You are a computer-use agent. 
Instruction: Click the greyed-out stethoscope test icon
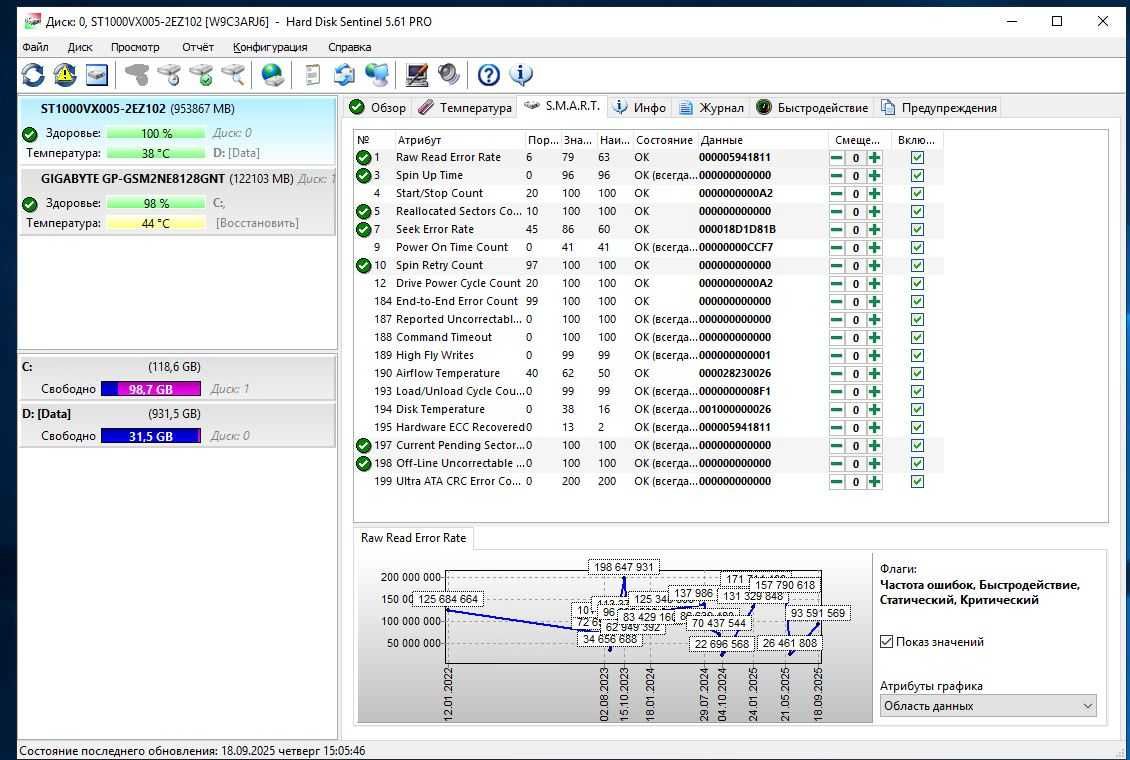click(x=137, y=74)
